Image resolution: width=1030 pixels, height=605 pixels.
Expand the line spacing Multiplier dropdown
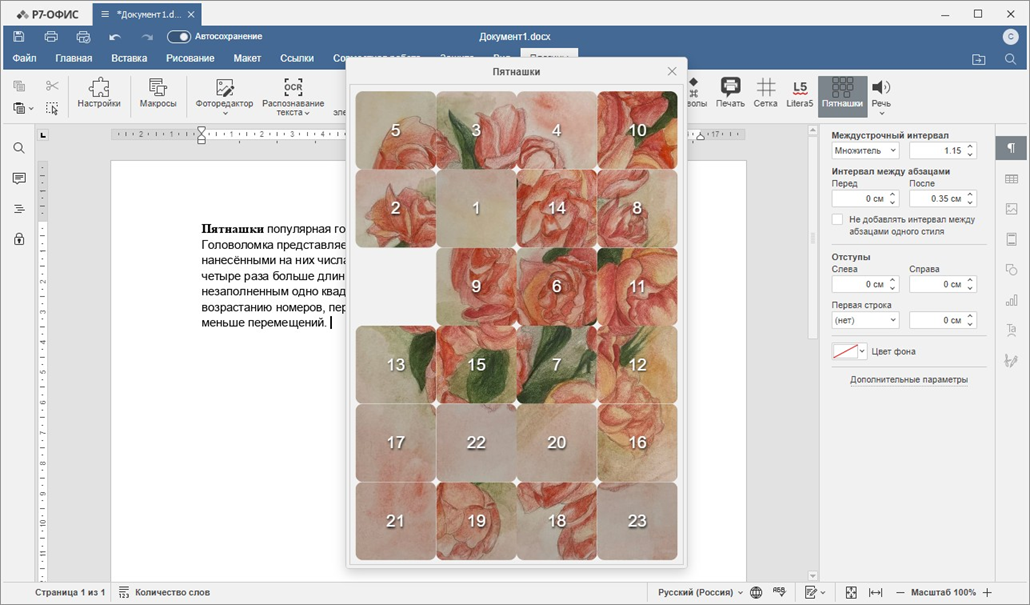pos(865,151)
